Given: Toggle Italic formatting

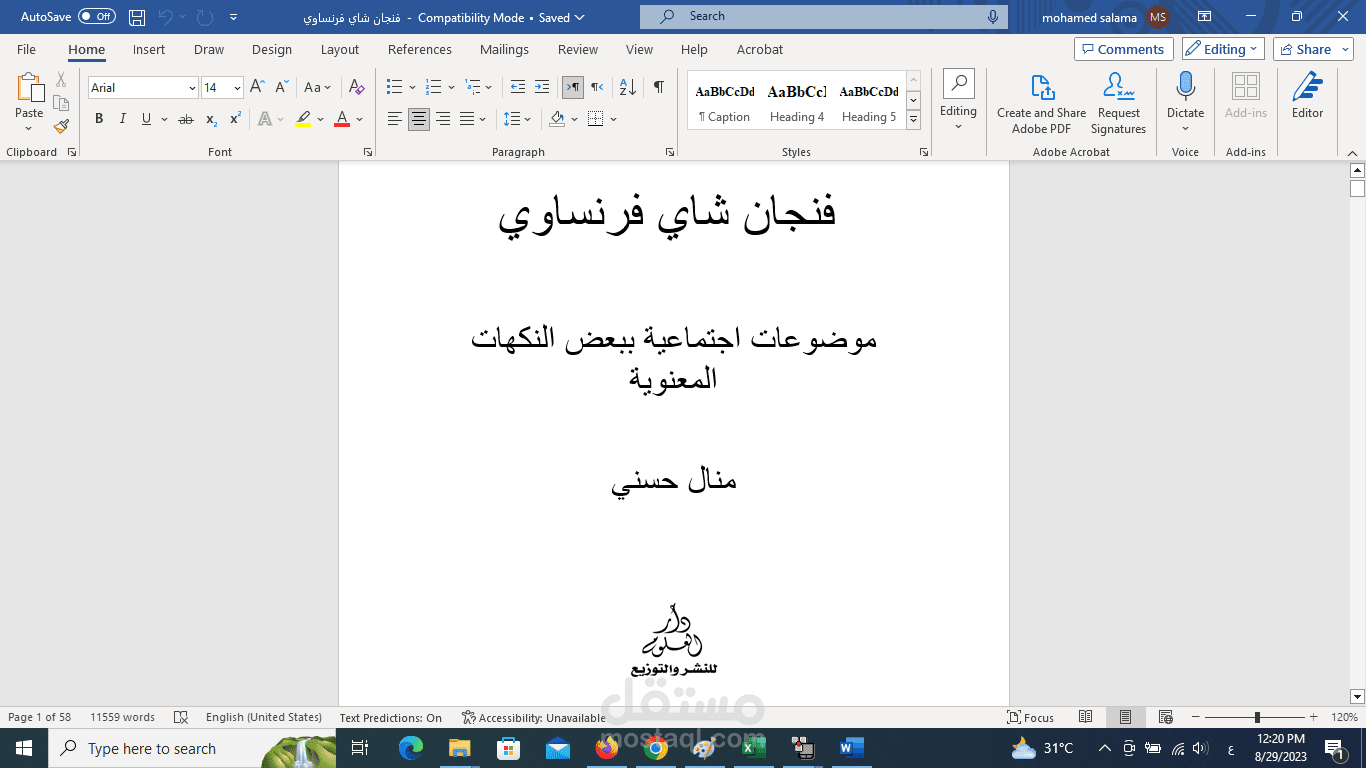Looking at the screenshot, I should click(x=123, y=119).
